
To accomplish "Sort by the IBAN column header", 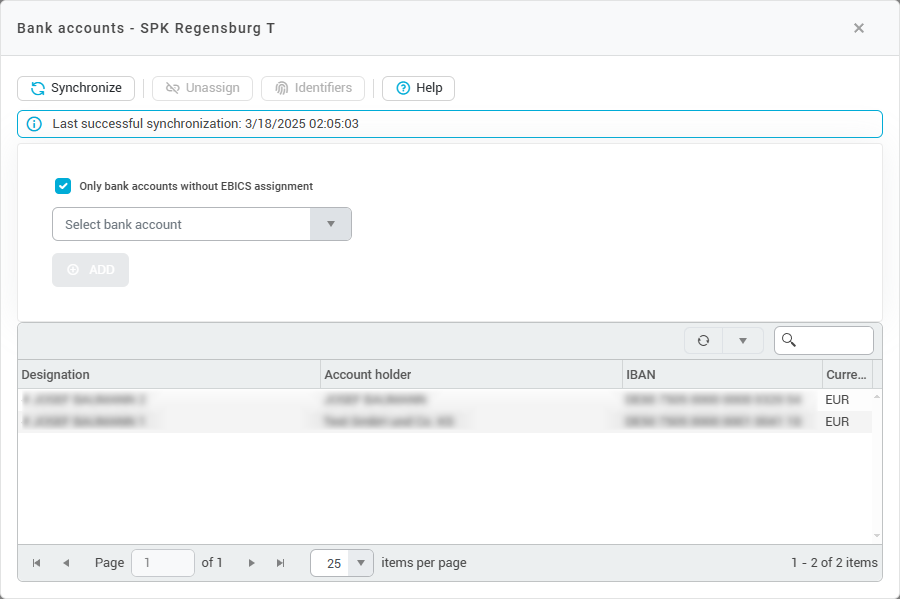I will (x=640, y=375).
